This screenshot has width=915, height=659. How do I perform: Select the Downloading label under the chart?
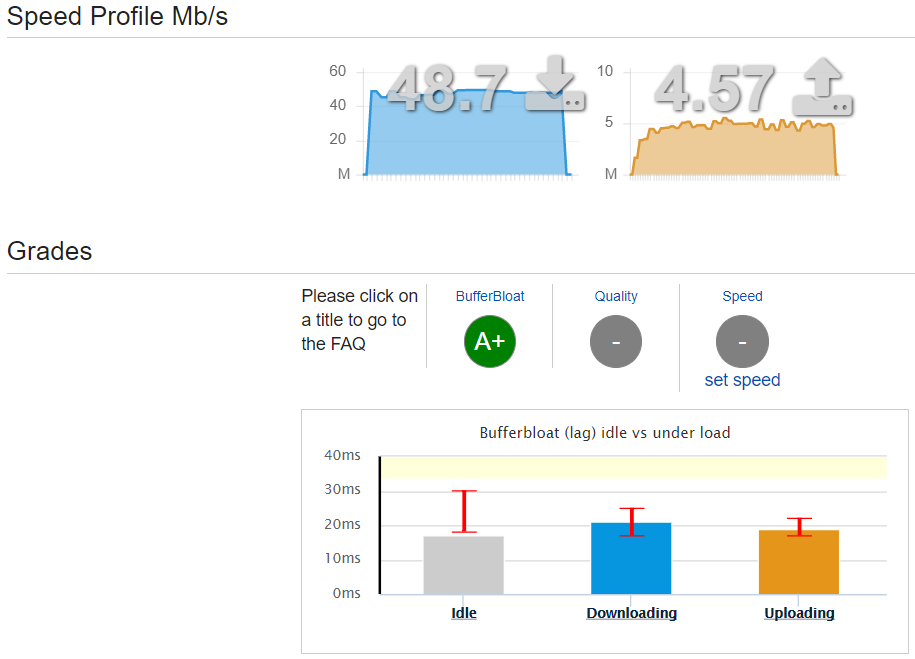[631, 613]
